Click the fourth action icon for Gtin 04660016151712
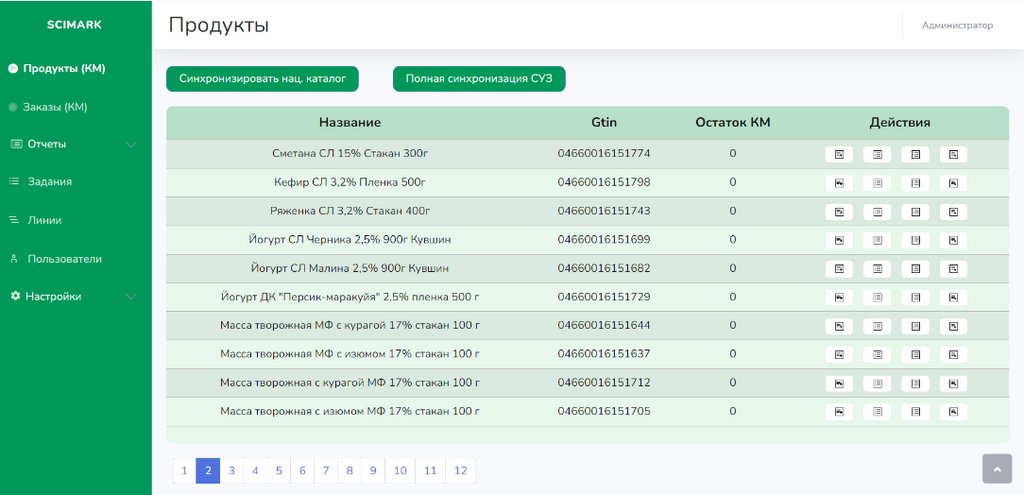 [953, 383]
